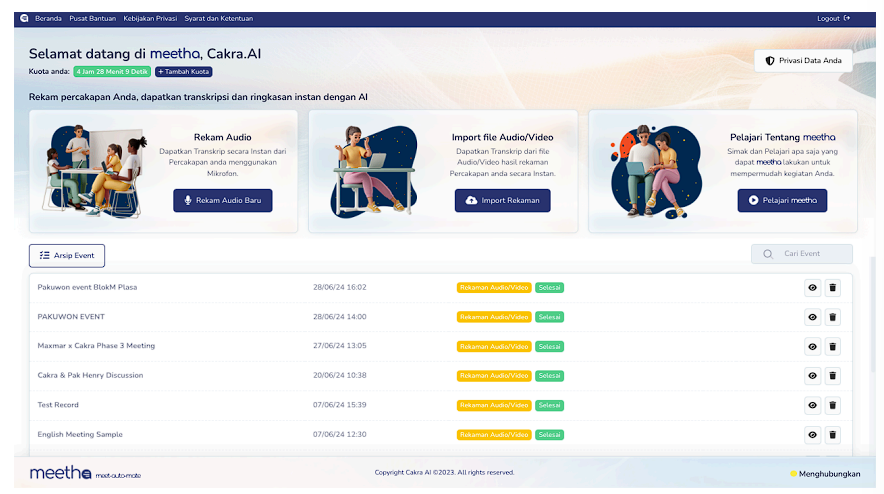Click Rekaman Audio/Video tag on Maxmar row

494,346
